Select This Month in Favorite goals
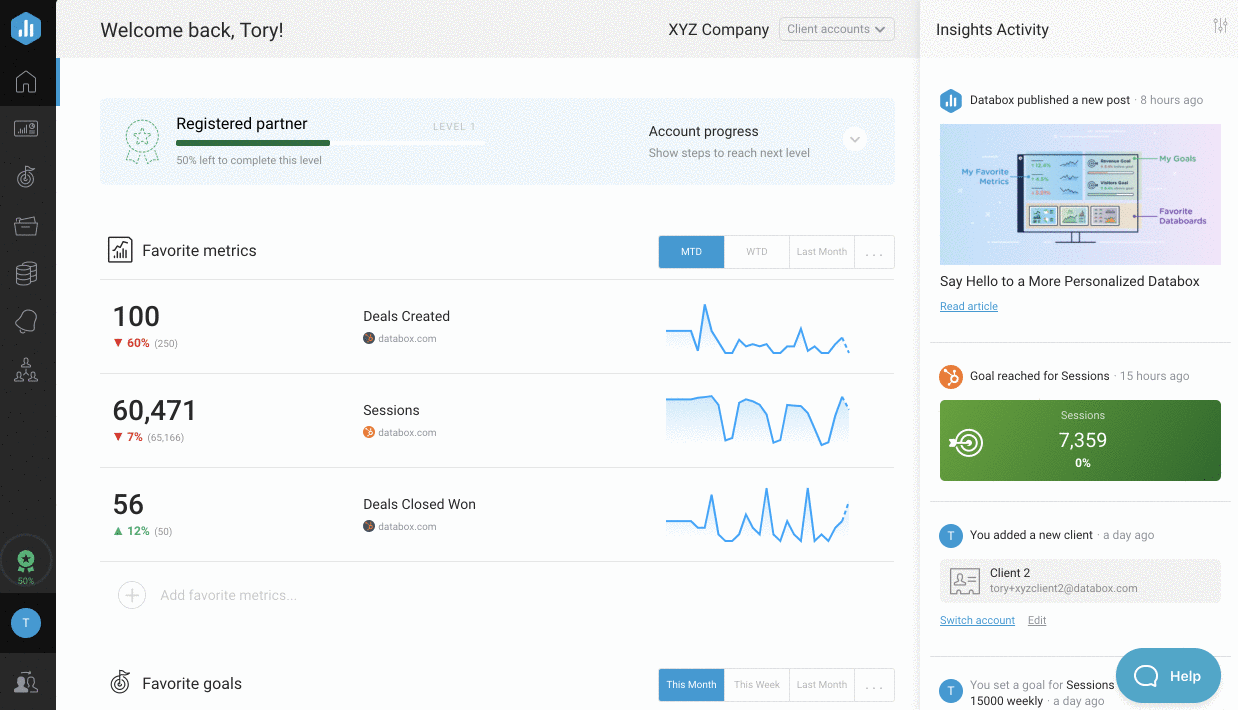Screen dimensions: 1238x710 pyautogui.click(x=691, y=685)
